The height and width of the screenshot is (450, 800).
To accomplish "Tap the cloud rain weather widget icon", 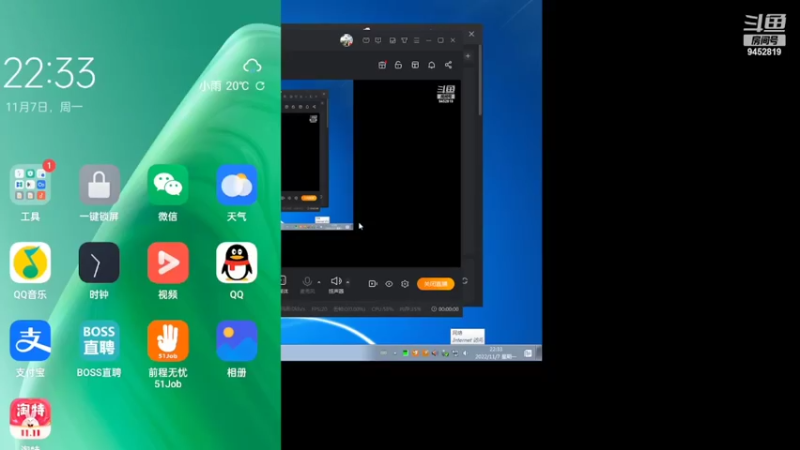I will (x=252, y=65).
